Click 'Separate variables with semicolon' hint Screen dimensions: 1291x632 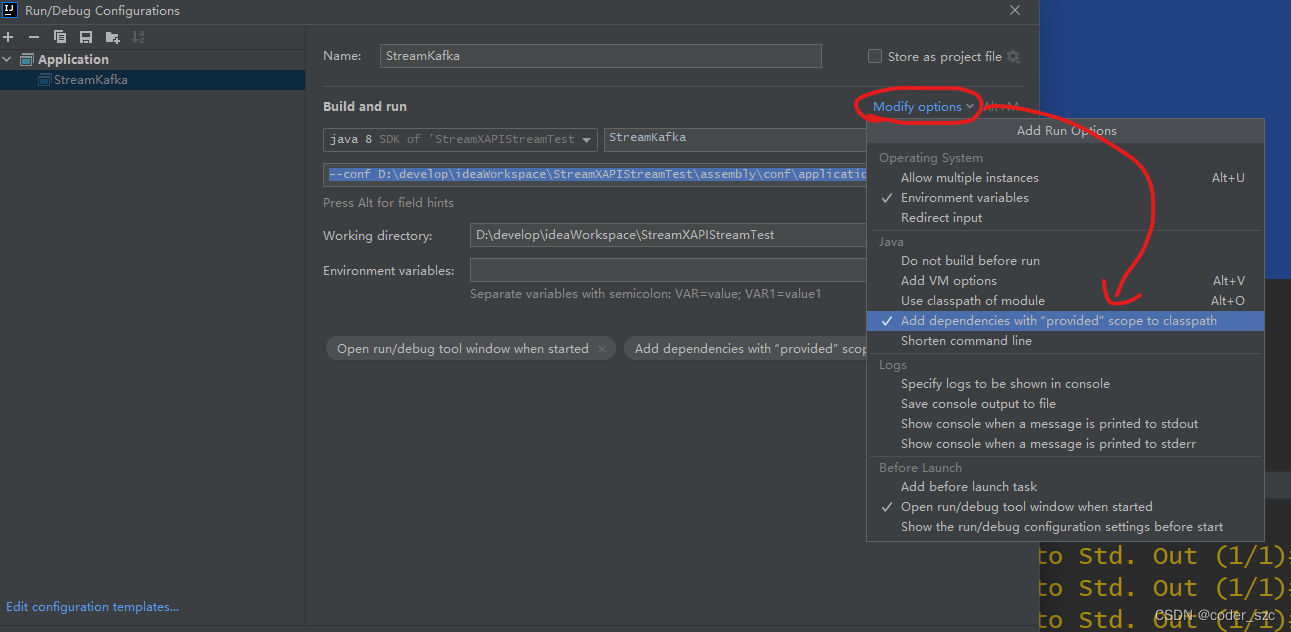pos(645,294)
